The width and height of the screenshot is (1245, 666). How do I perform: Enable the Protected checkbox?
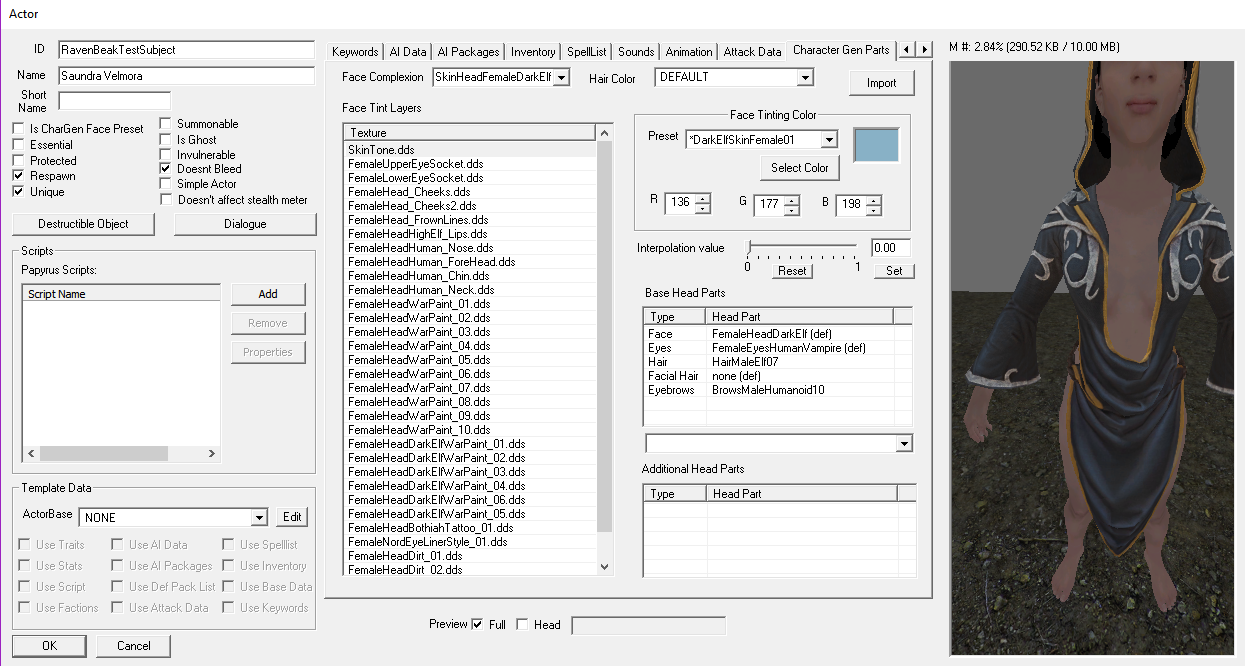coord(18,161)
